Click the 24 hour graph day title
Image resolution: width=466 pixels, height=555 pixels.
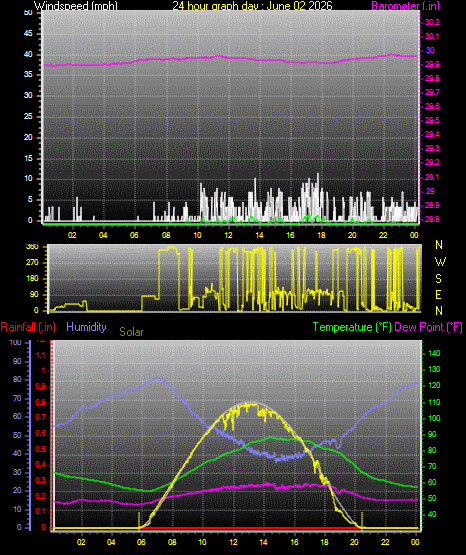(x=252, y=6)
